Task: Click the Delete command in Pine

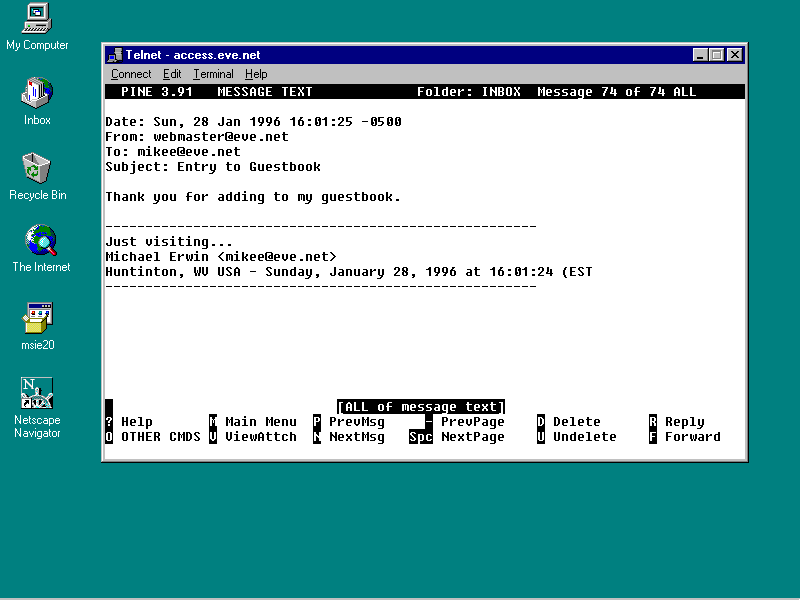Action: [576, 422]
